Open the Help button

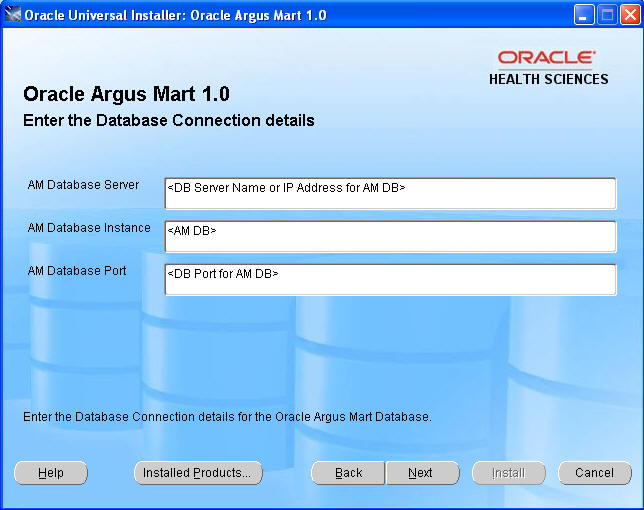click(x=51, y=473)
